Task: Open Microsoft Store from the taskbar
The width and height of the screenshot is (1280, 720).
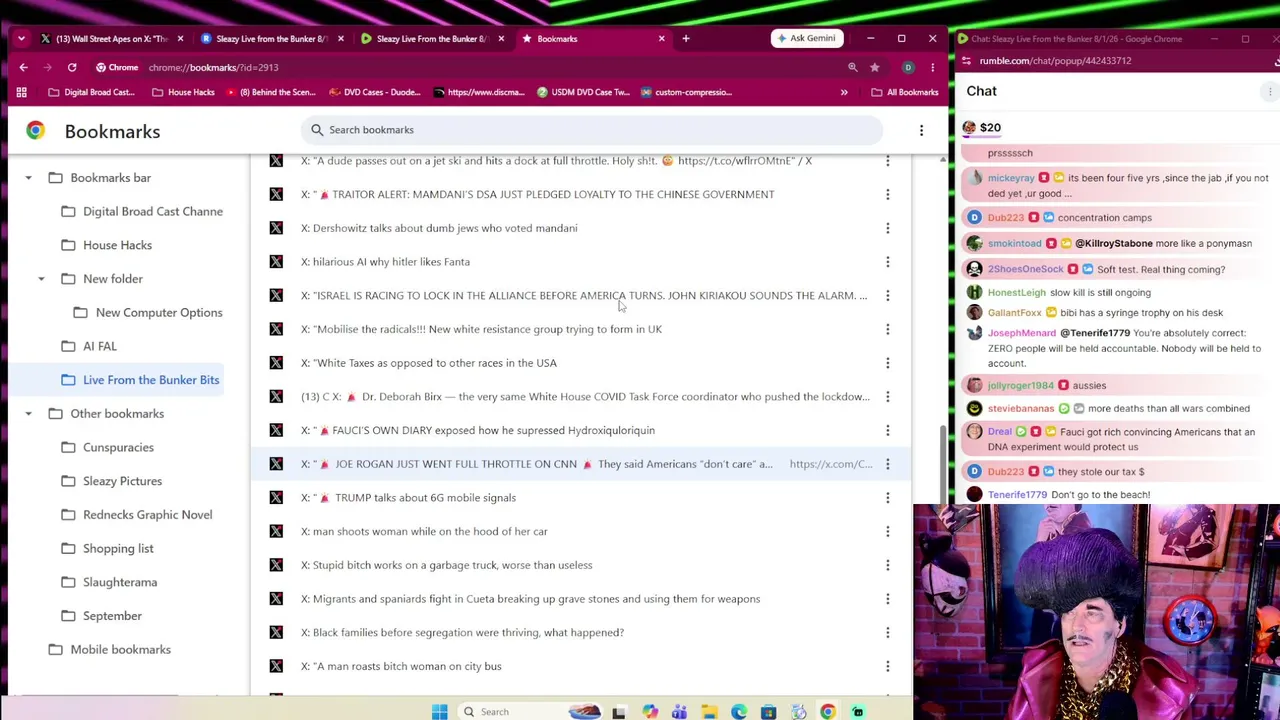Action: (x=768, y=711)
